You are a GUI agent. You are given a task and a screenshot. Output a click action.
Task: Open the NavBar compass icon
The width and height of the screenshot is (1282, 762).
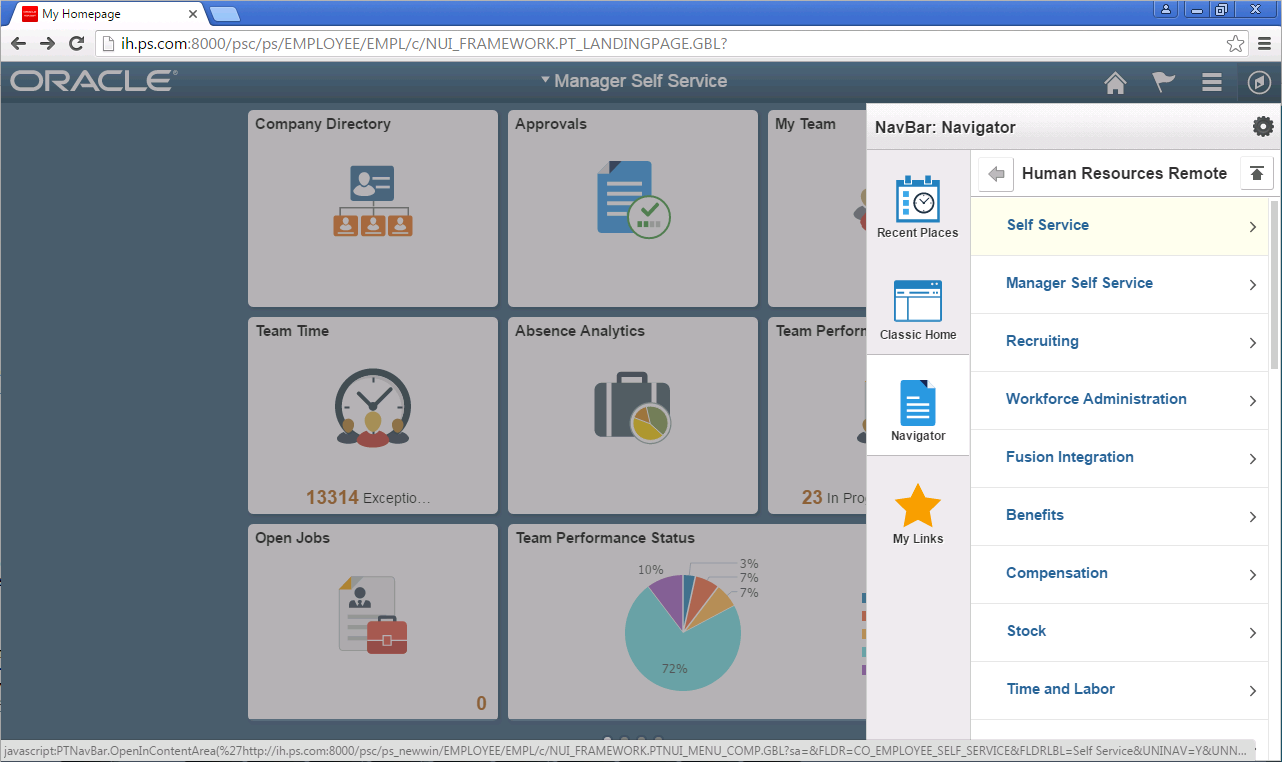1259,82
